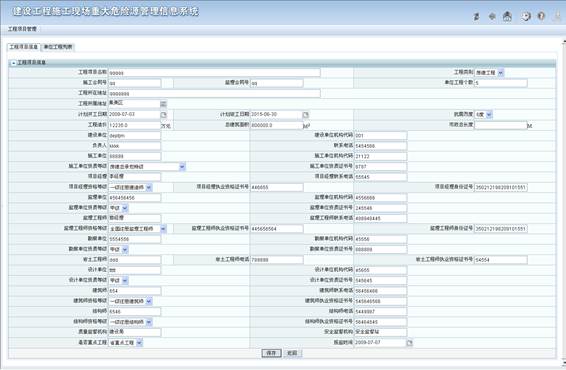Click the 负责人 input field
This screenshot has height=370, width=566.
click(135, 146)
